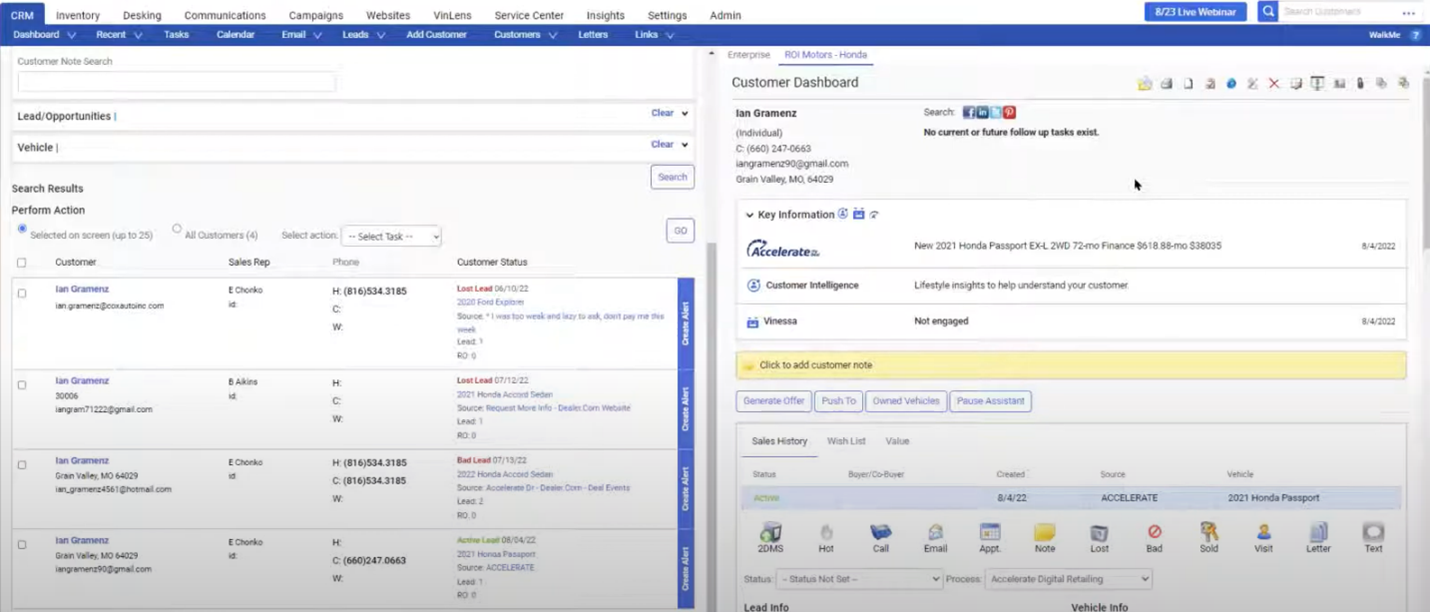Image resolution: width=1430 pixels, height=612 pixels.
Task: Click the Customer Intelligence row icon
Action: (x=753, y=286)
